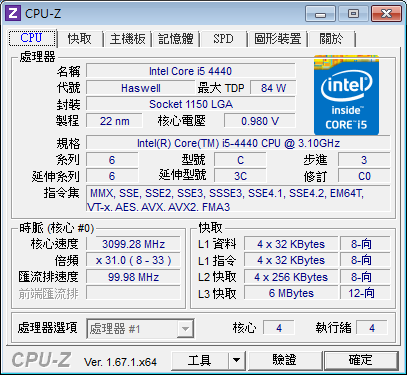Open the arrow next to 工具 button

click(236, 360)
